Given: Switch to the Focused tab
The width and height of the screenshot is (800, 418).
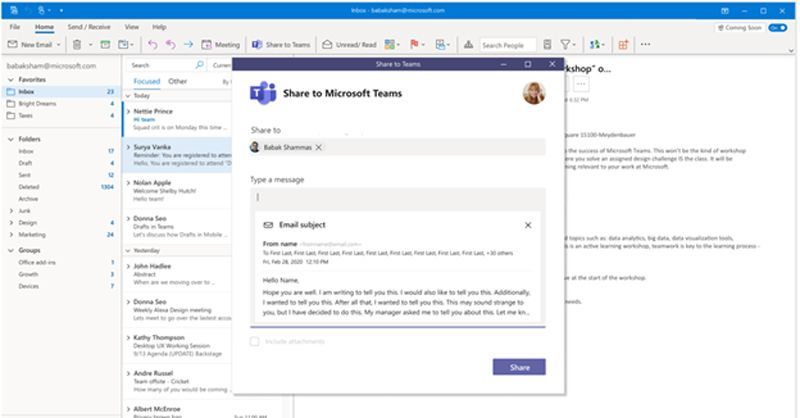Looking at the screenshot, I should coord(146,81).
